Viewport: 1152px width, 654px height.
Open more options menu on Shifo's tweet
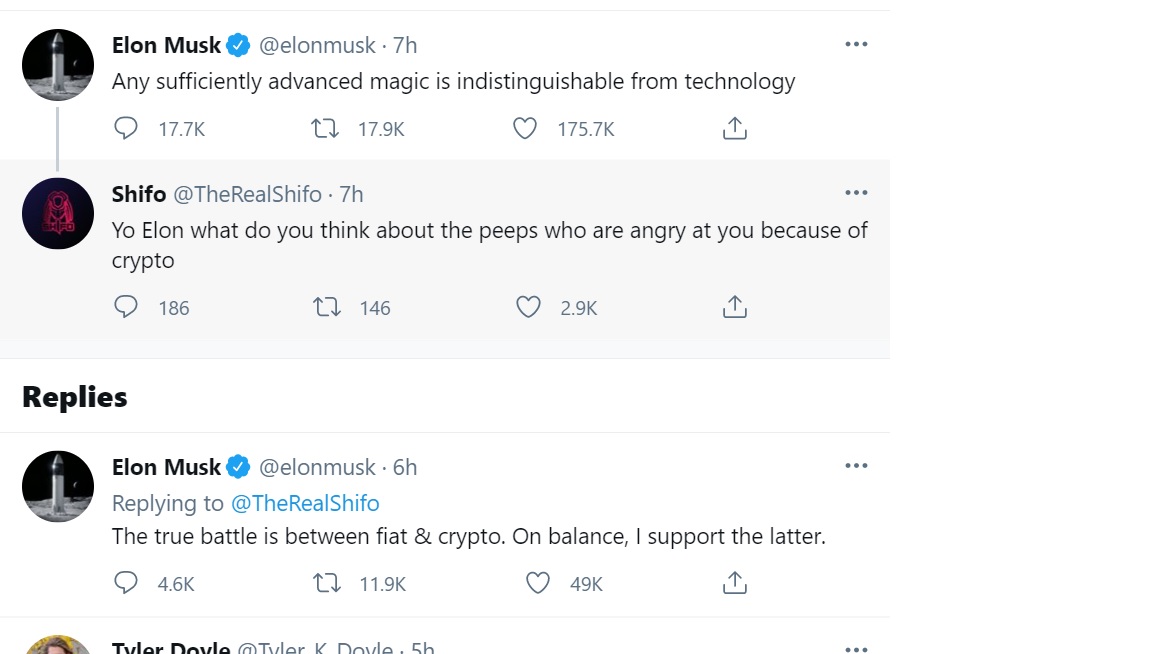856,193
